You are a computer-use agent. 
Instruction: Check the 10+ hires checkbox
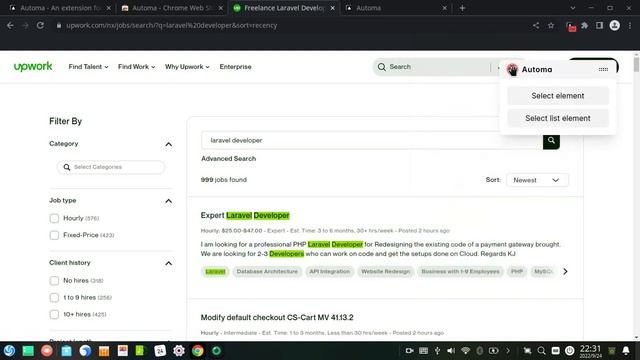[x=54, y=314]
